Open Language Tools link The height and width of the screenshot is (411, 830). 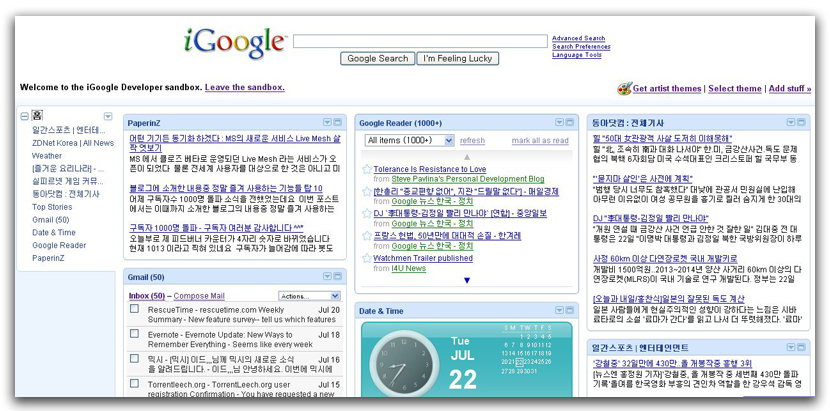coord(576,55)
